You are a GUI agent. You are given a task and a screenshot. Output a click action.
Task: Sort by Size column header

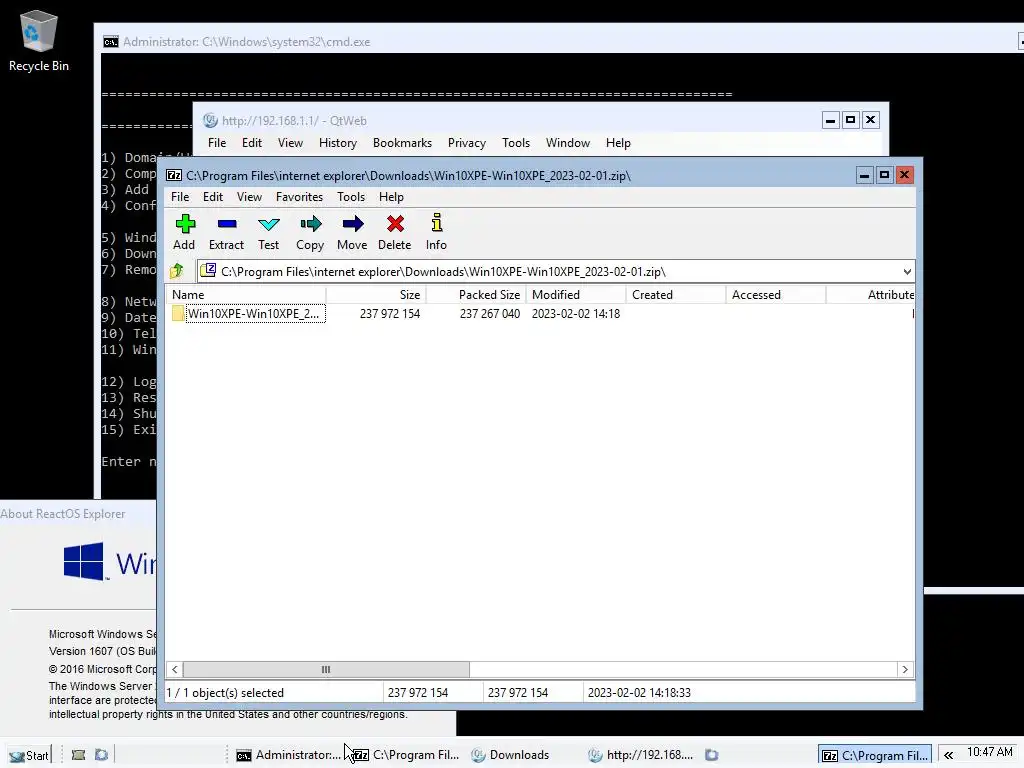pyautogui.click(x=376, y=295)
